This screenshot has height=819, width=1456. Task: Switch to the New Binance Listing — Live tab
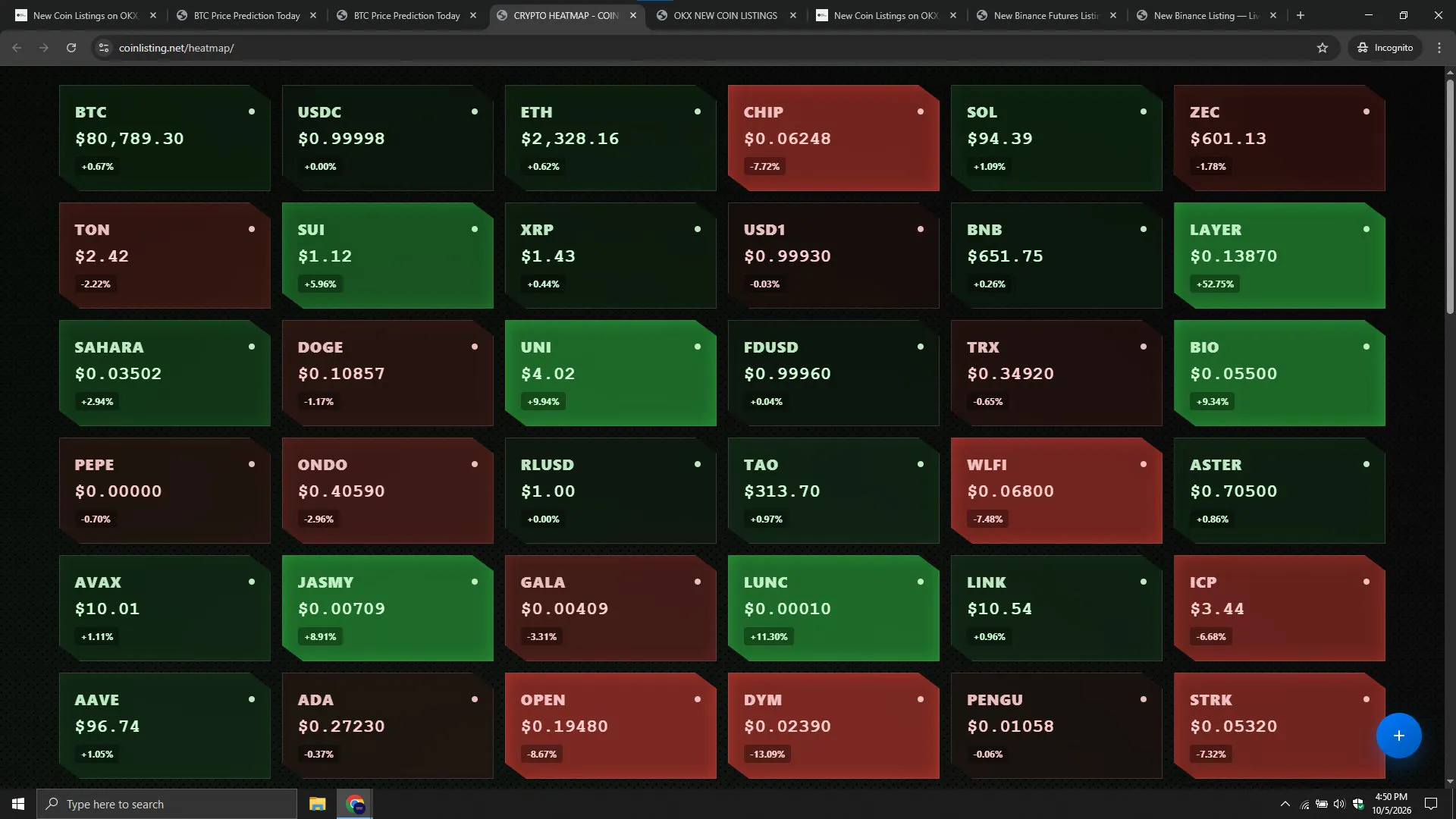tap(1206, 15)
